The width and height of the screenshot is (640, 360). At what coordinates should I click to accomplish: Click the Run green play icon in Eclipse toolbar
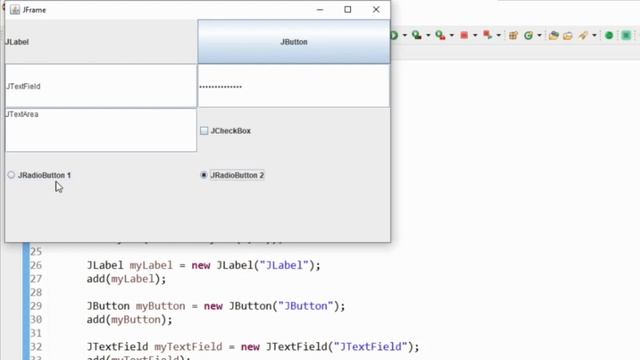[394, 36]
